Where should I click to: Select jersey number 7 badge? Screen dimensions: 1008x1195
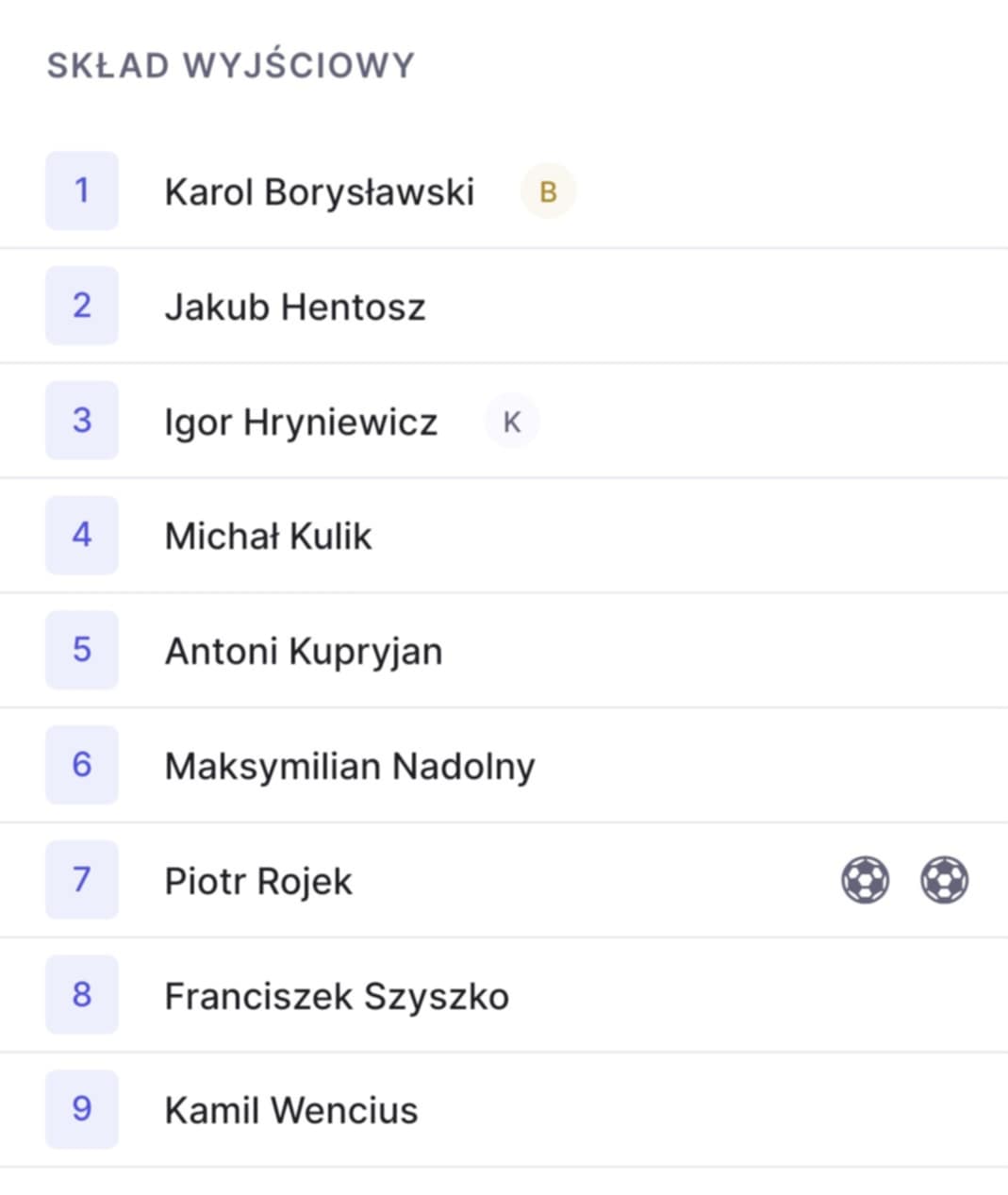point(82,879)
